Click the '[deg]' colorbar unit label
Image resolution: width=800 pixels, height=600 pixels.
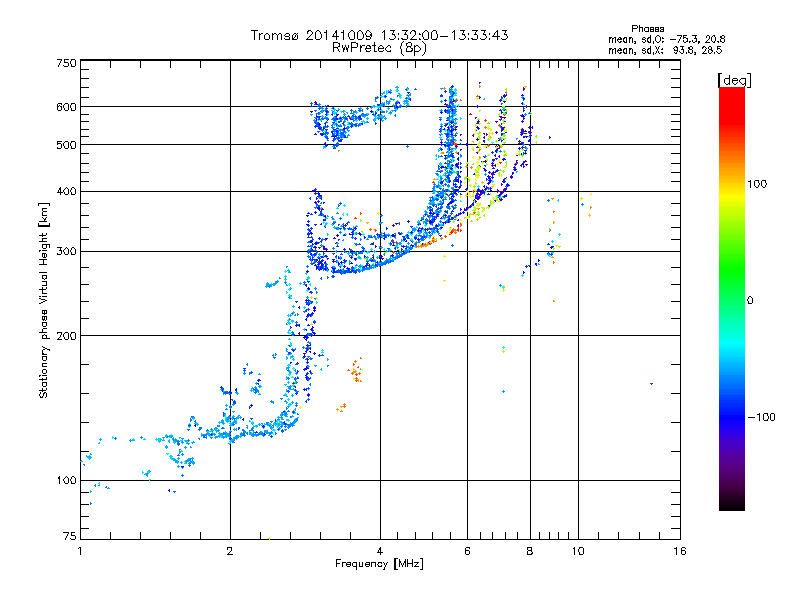pos(734,80)
